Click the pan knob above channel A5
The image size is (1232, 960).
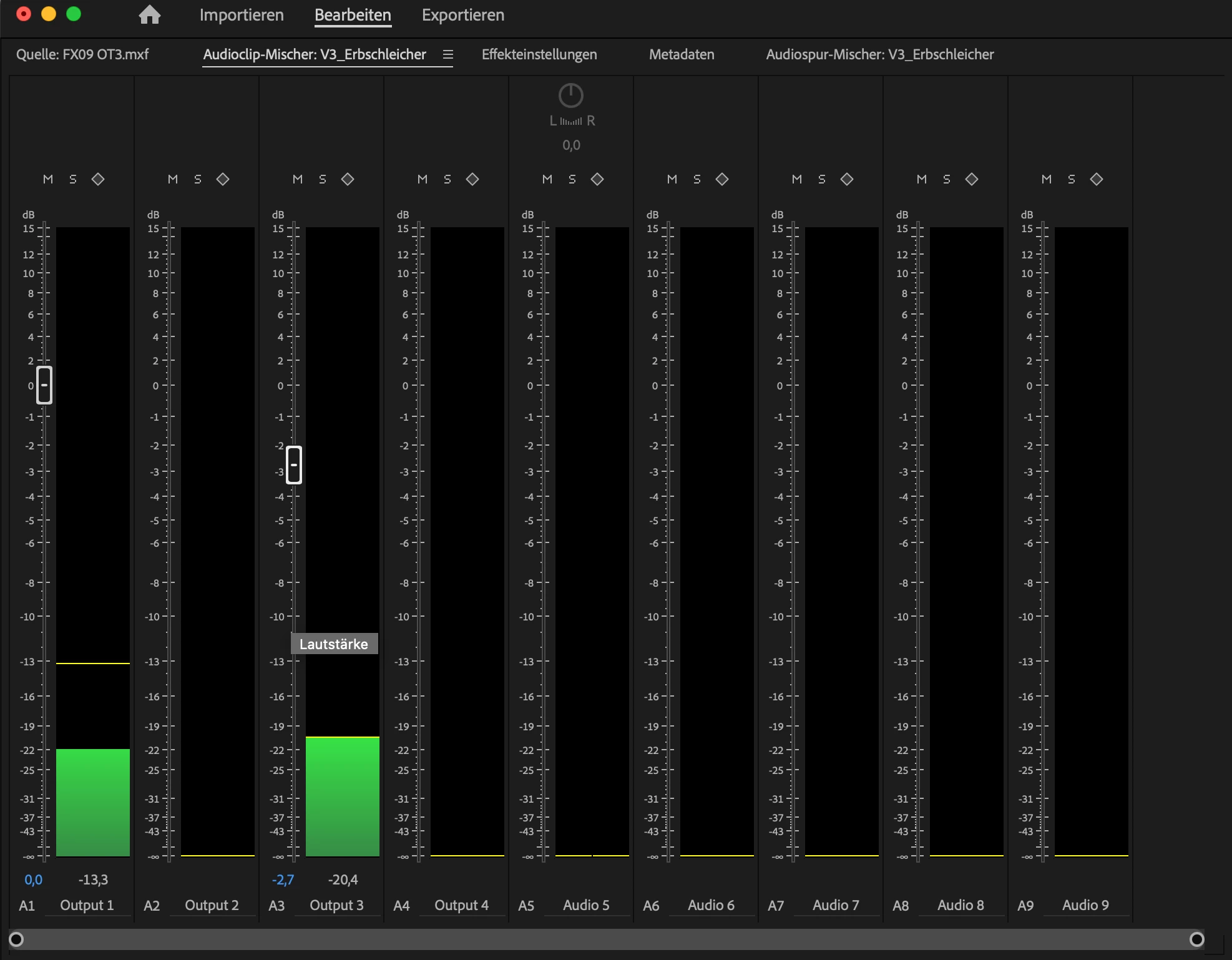[x=570, y=96]
